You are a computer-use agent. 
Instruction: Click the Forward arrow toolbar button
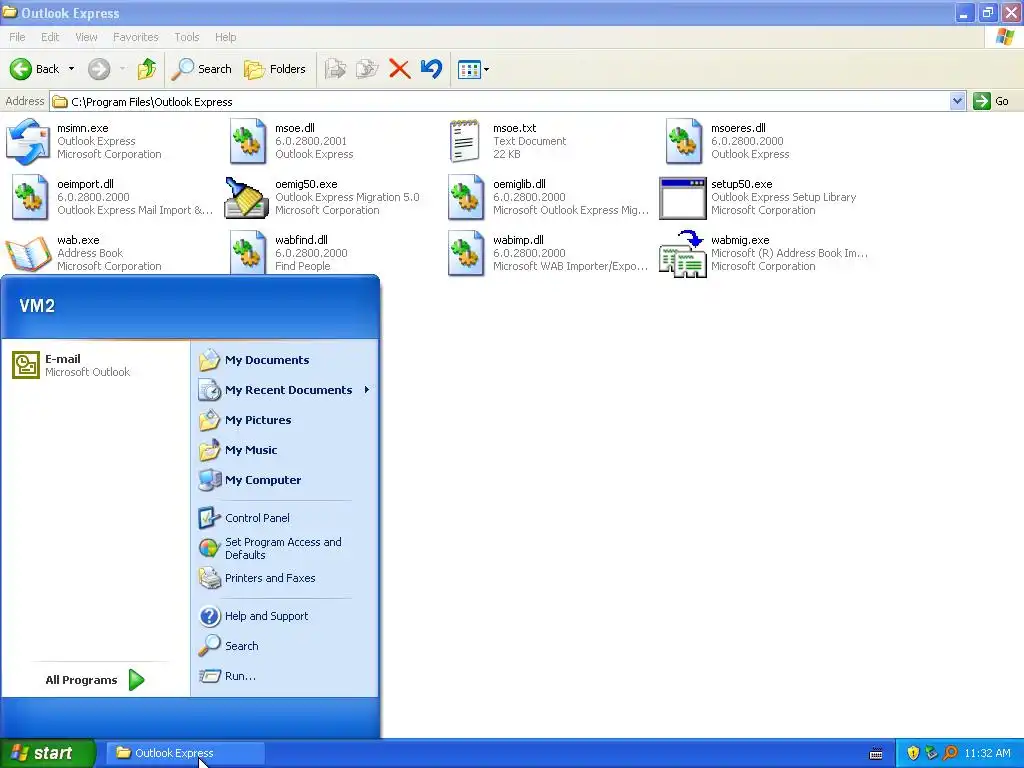click(99, 69)
